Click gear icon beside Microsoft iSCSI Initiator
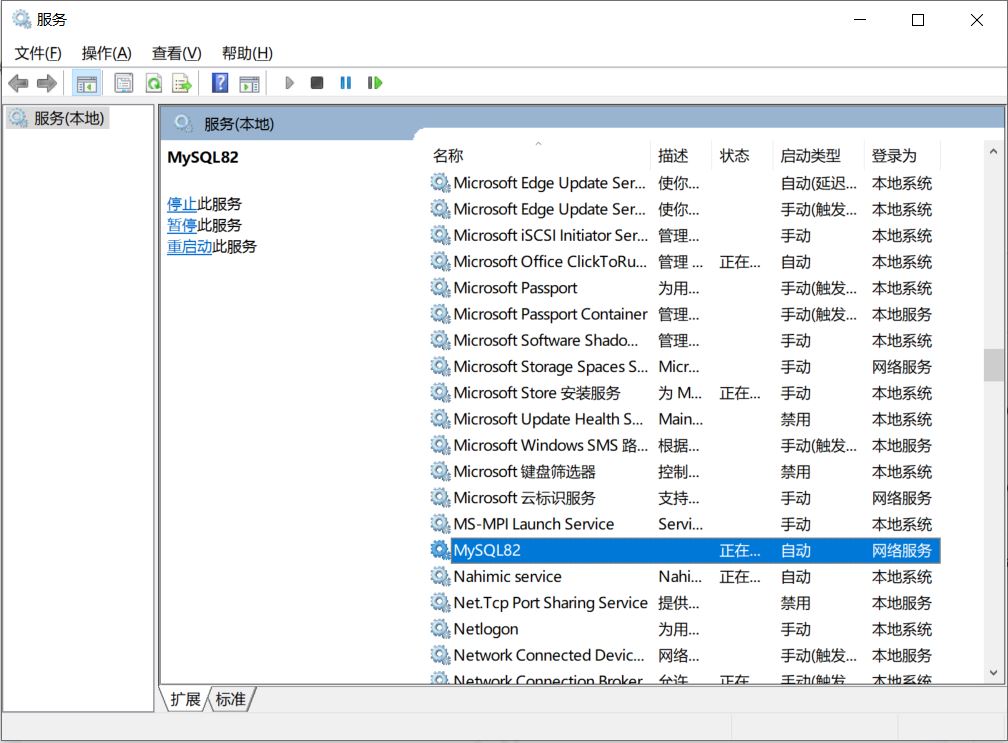 (440, 235)
